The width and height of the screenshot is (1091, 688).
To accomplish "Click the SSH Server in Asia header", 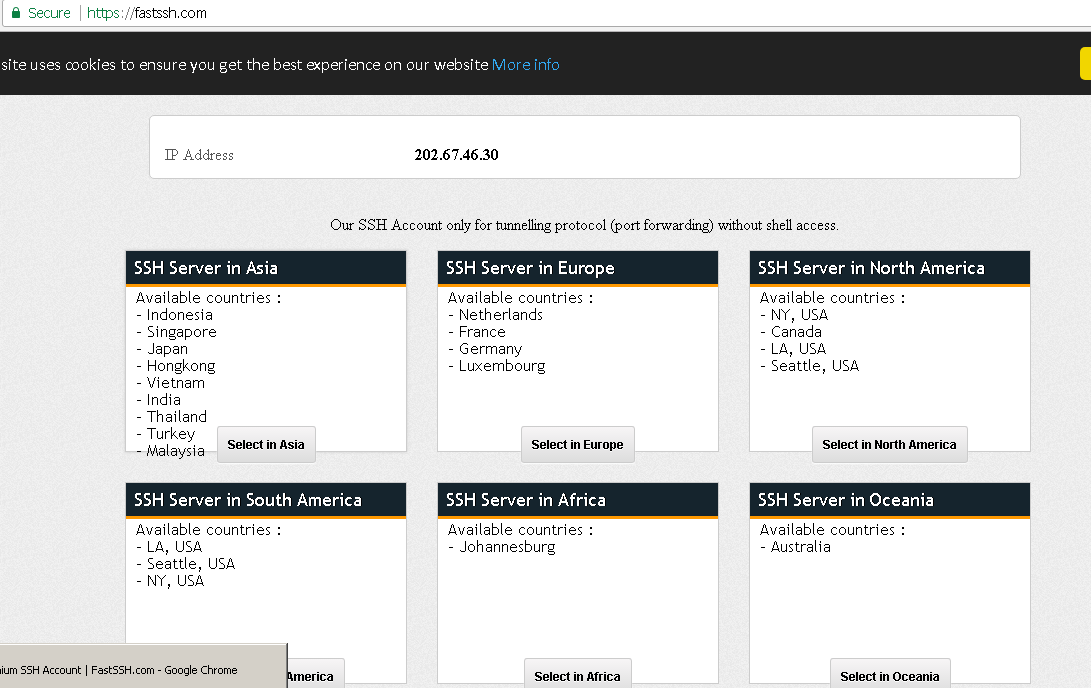I will pyautogui.click(x=206, y=268).
